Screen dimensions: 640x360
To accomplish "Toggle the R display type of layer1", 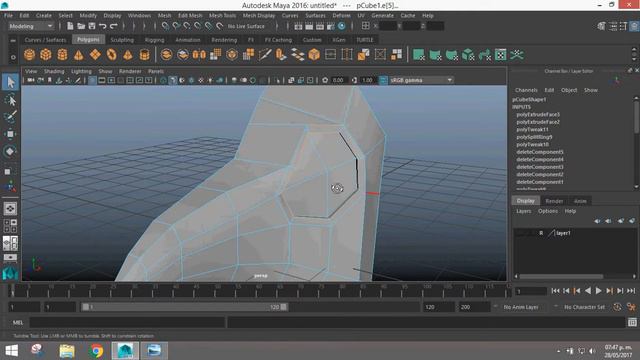I will (x=541, y=233).
